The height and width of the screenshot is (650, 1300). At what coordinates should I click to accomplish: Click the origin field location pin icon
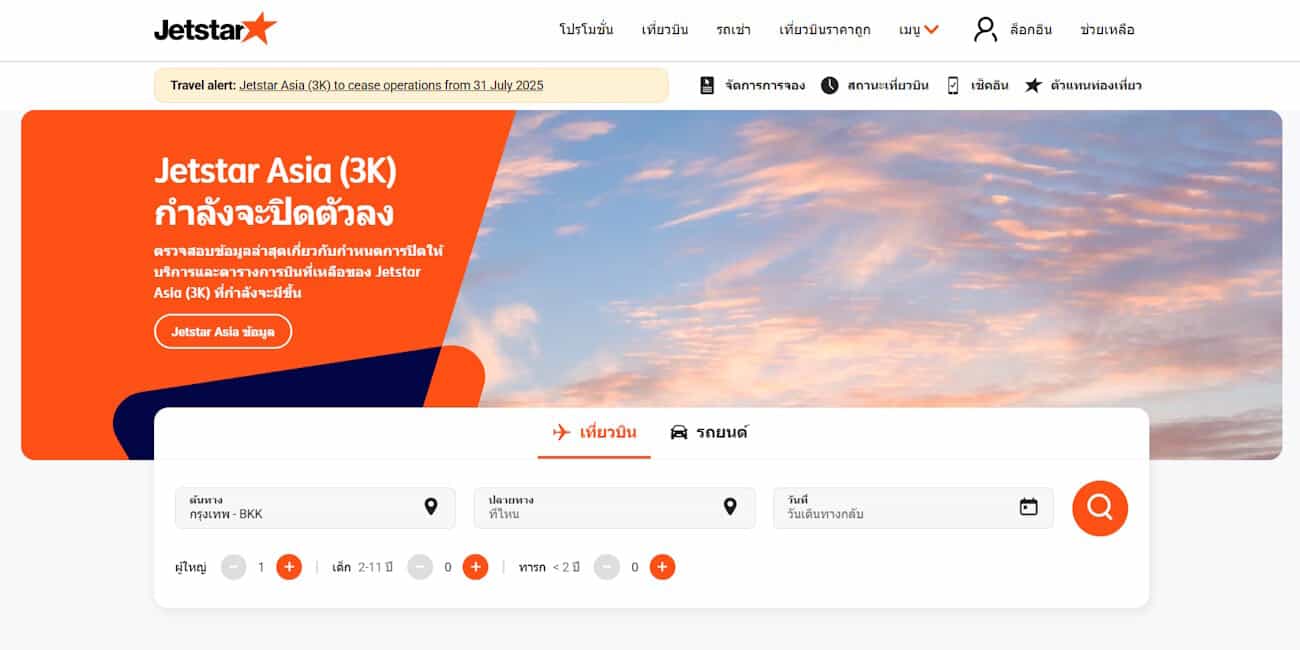click(431, 507)
